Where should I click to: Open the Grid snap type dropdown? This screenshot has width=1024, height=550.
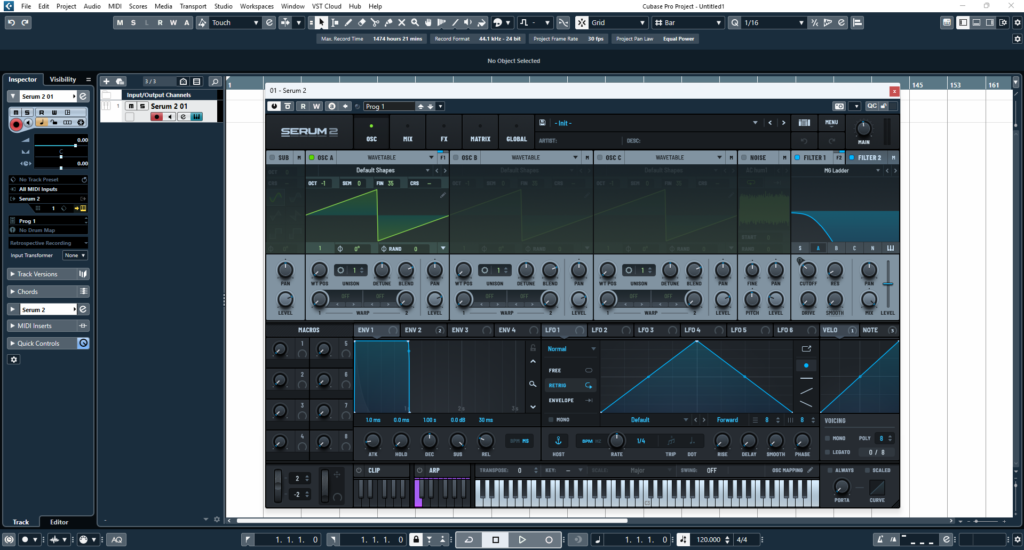618,22
